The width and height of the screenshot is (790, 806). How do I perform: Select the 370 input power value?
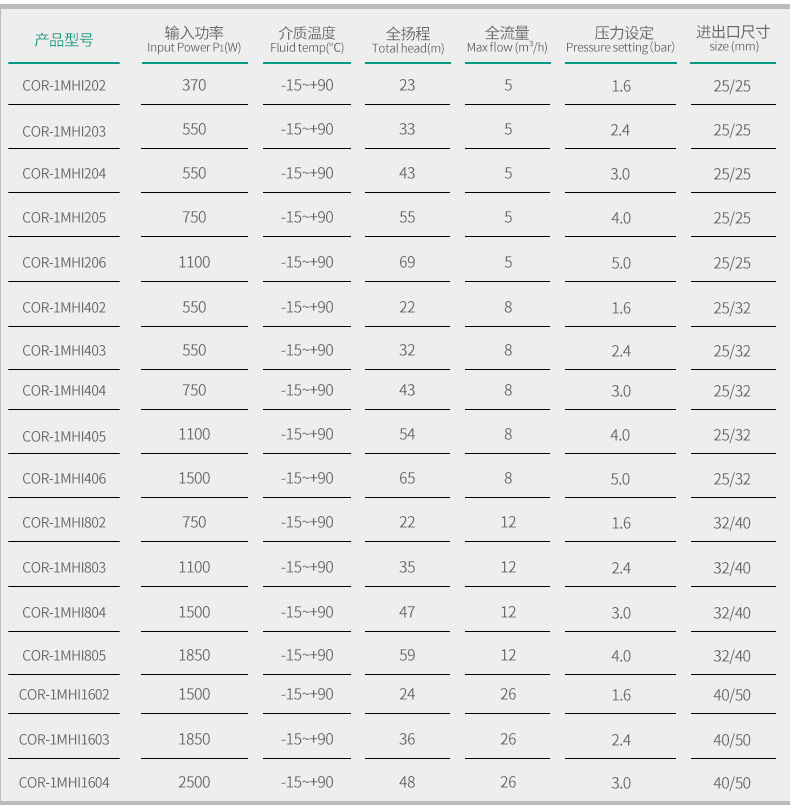coord(194,86)
